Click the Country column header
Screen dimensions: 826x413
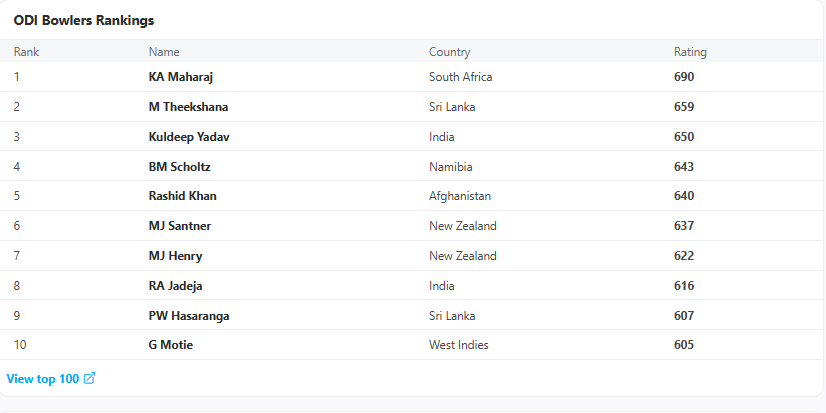pos(449,52)
